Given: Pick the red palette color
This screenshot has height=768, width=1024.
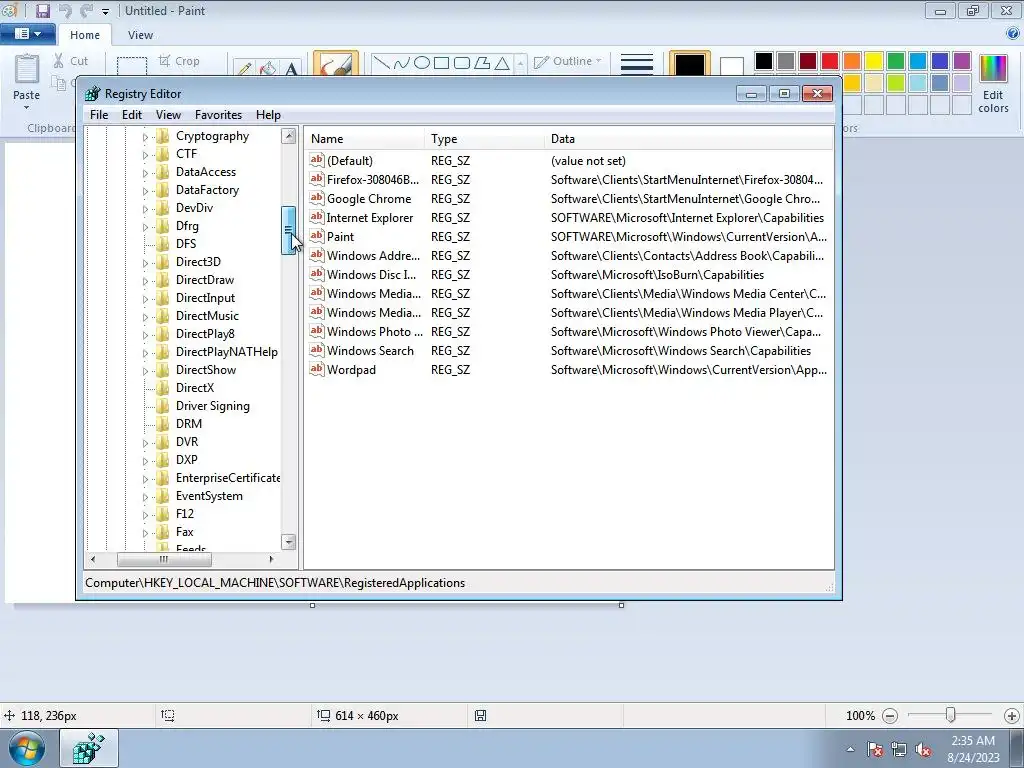Looking at the screenshot, I should [830, 61].
